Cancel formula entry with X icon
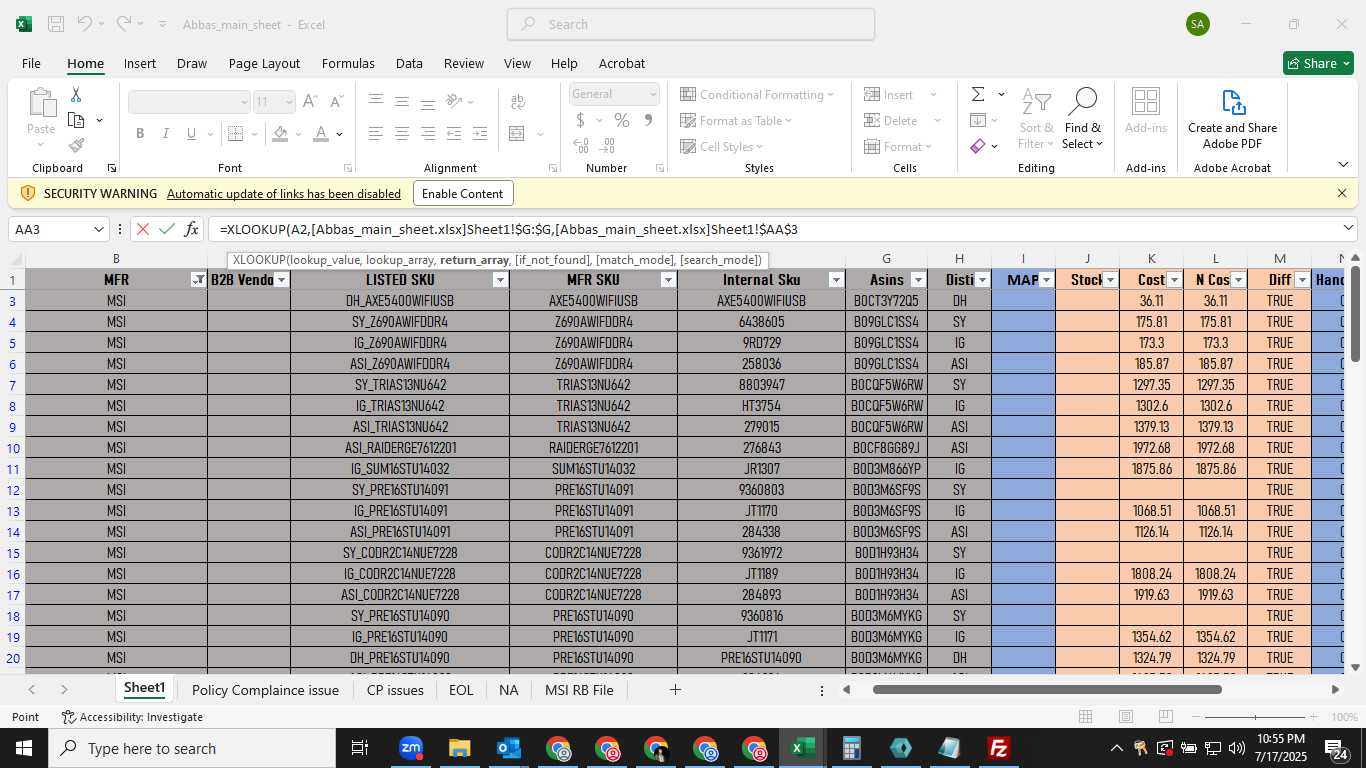The image size is (1366, 768). click(143, 229)
